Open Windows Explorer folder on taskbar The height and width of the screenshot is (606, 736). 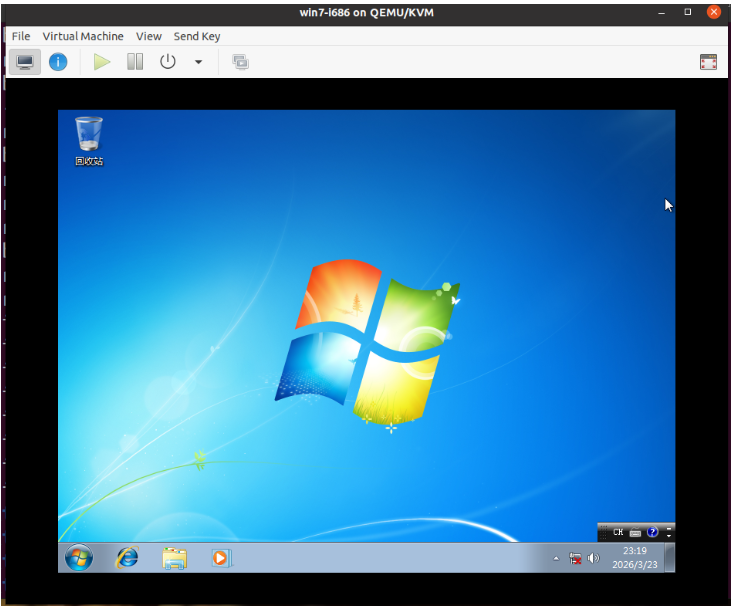click(x=175, y=558)
